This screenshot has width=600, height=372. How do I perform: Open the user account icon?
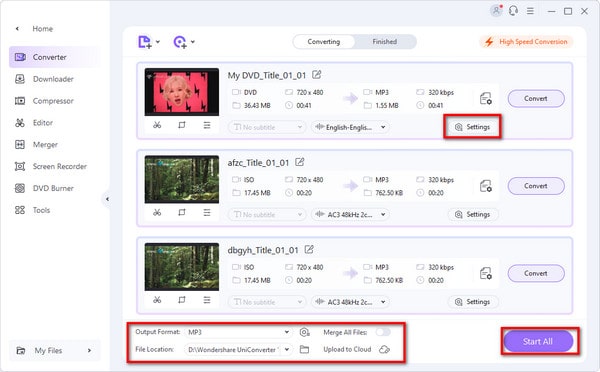(496, 11)
